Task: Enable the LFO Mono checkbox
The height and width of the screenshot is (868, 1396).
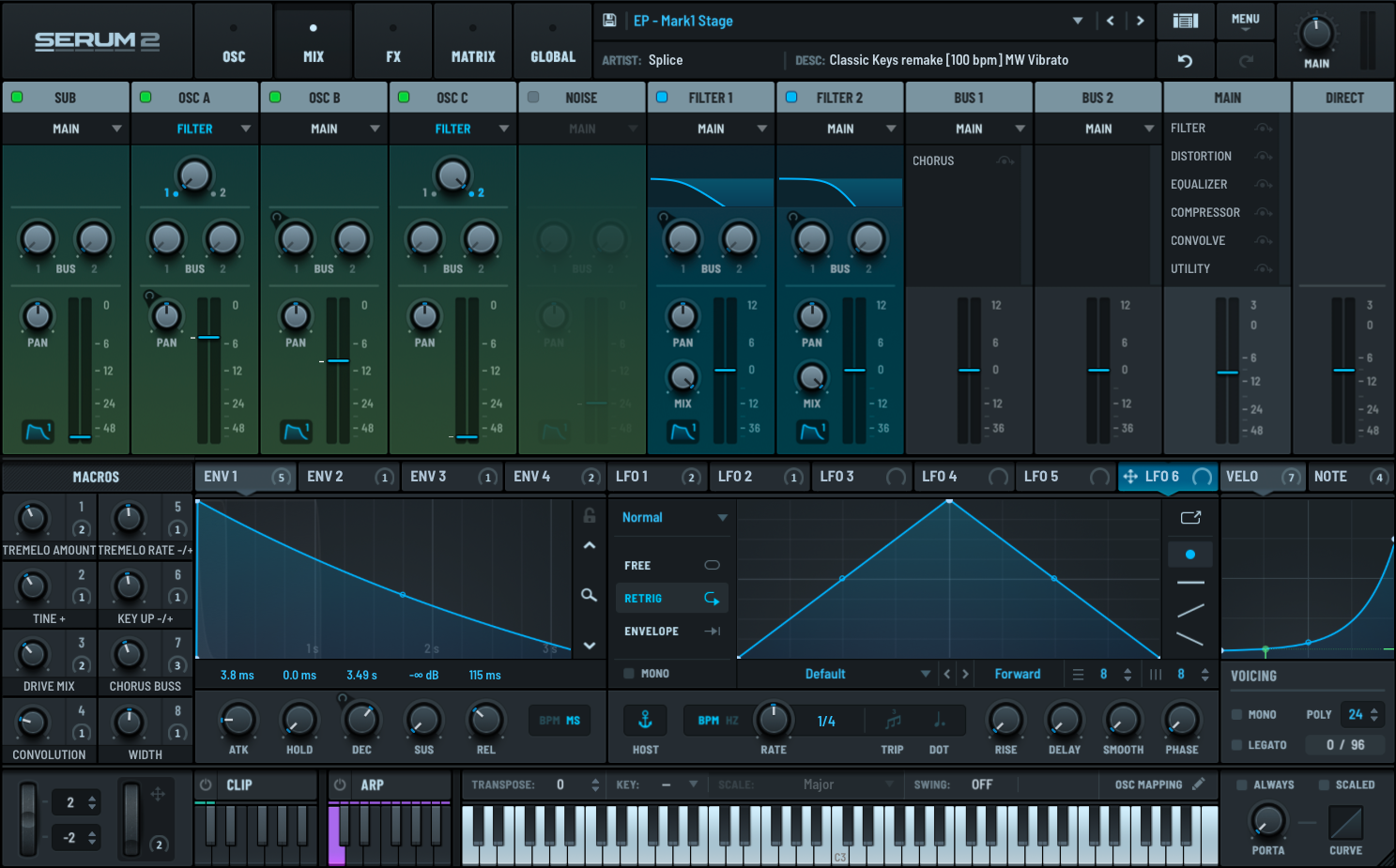Action: (629, 674)
